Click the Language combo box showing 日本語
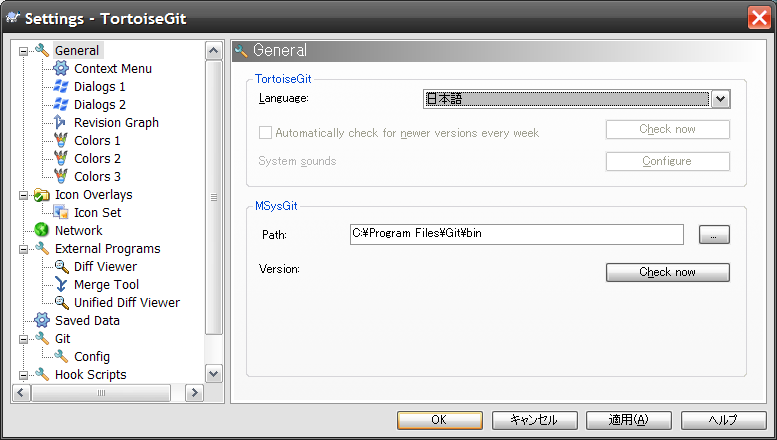This screenshot has width=777, height=440. tap(576, 99)
